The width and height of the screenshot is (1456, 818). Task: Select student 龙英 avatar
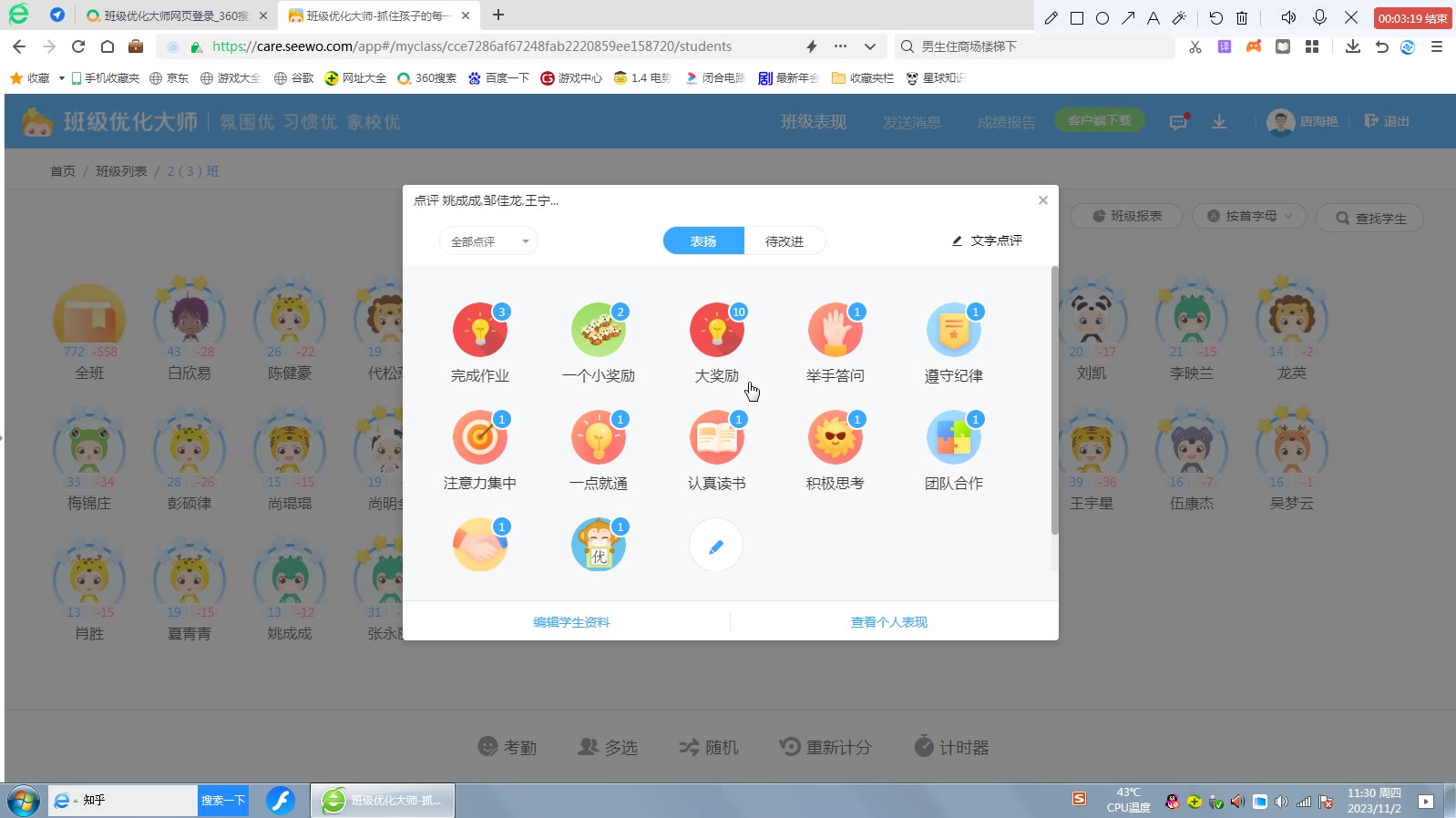click(x=1292, y=319)
